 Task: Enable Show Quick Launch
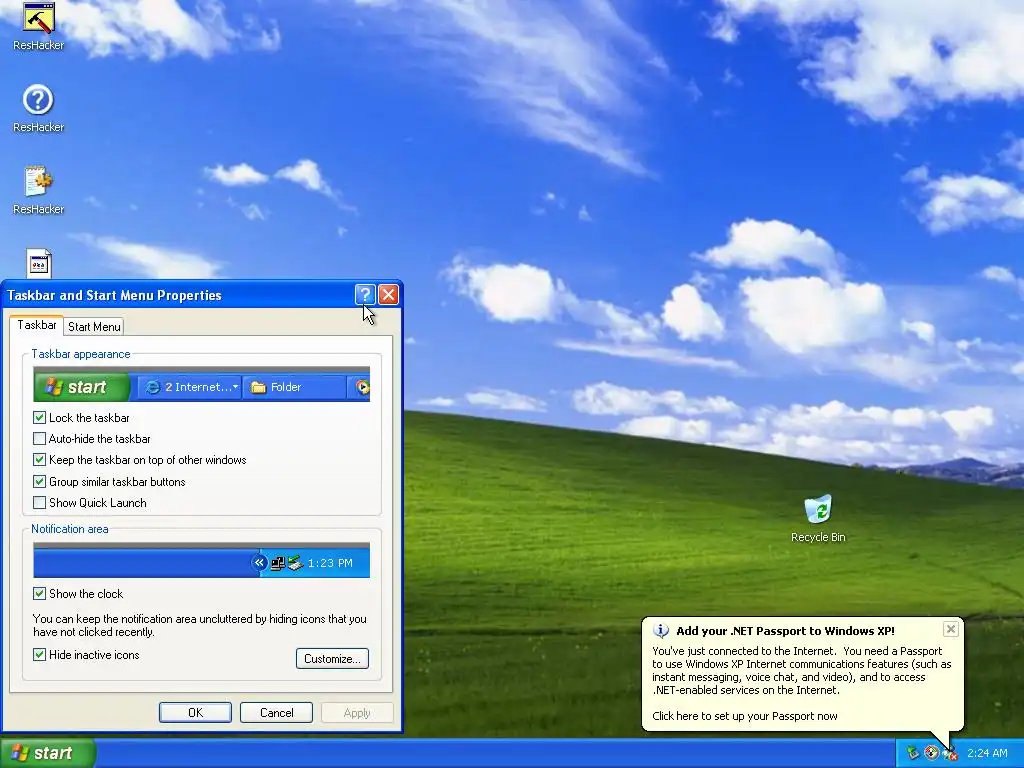[39, 503]
